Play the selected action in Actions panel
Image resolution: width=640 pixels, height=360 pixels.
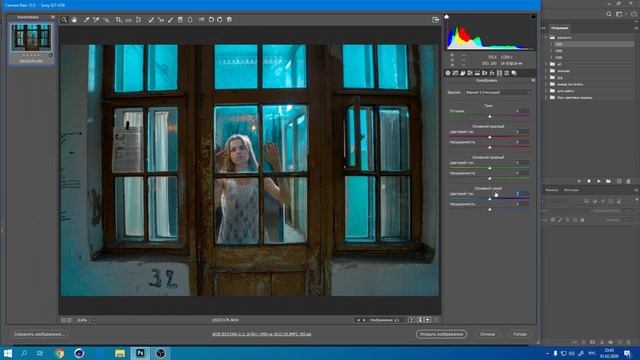(x=599, y=181)
